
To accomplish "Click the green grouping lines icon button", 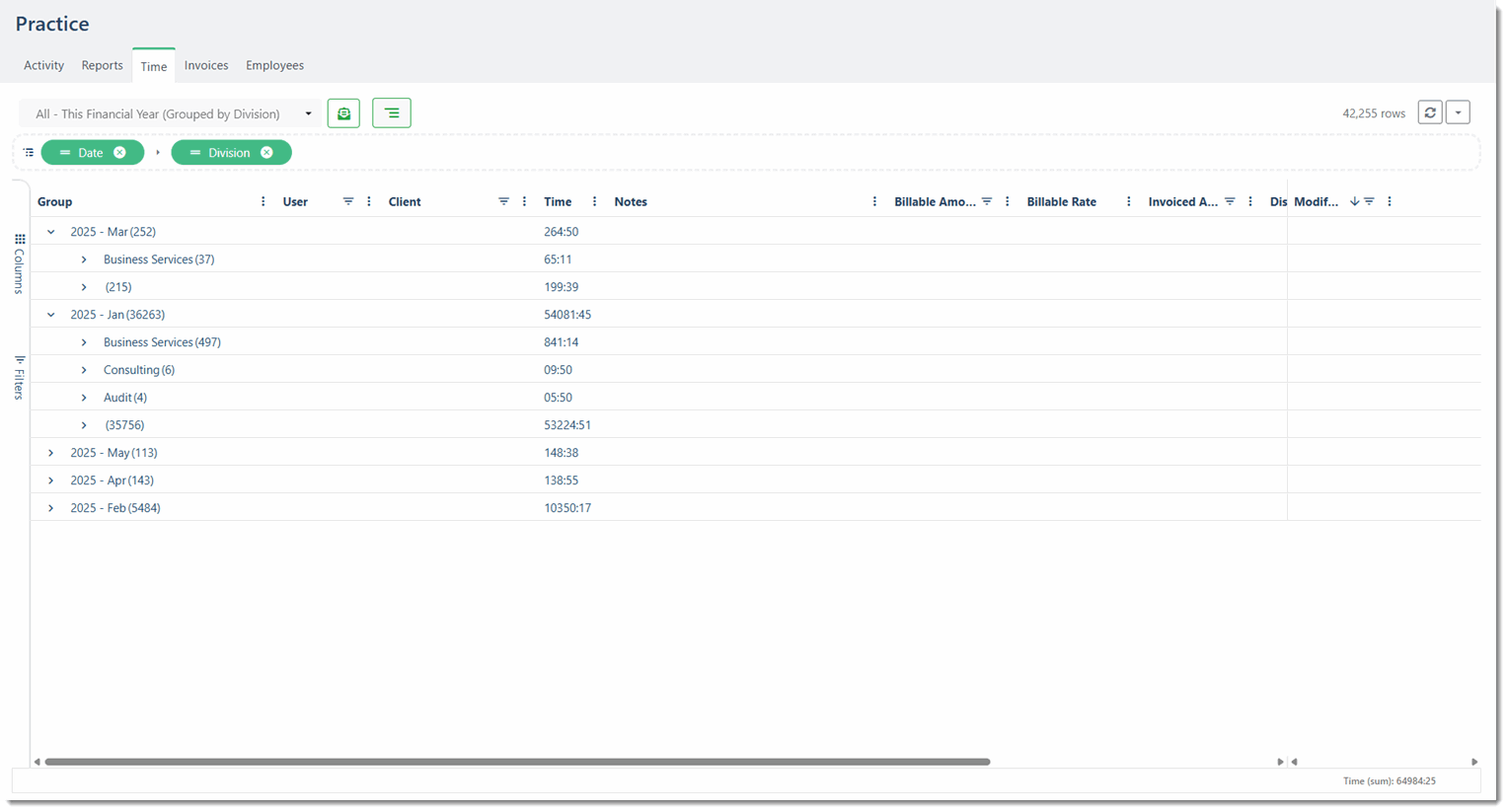I will pyautogui.click(x=392, y=113).
